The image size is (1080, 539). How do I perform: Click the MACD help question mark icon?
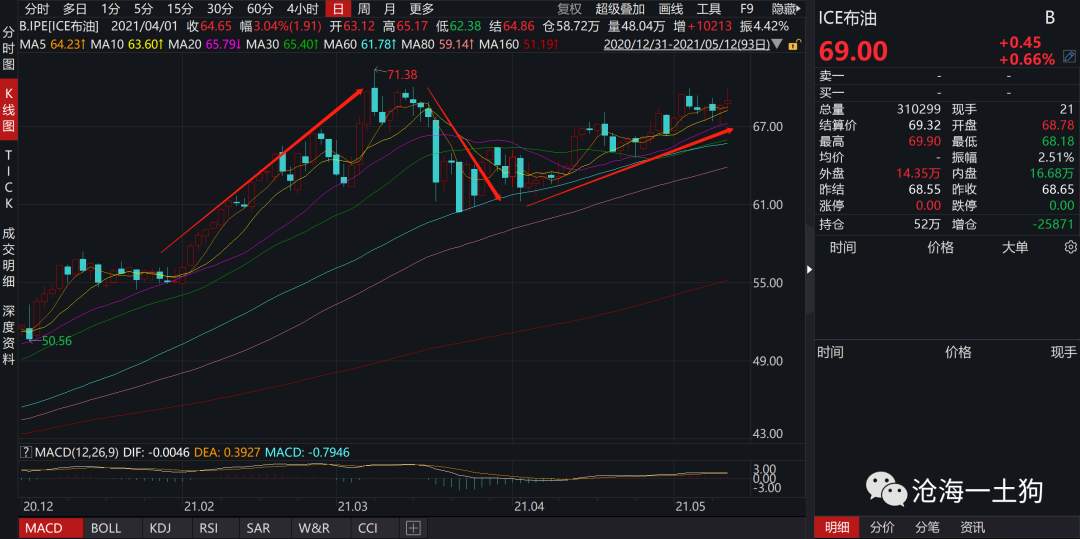tap(25, 453)
